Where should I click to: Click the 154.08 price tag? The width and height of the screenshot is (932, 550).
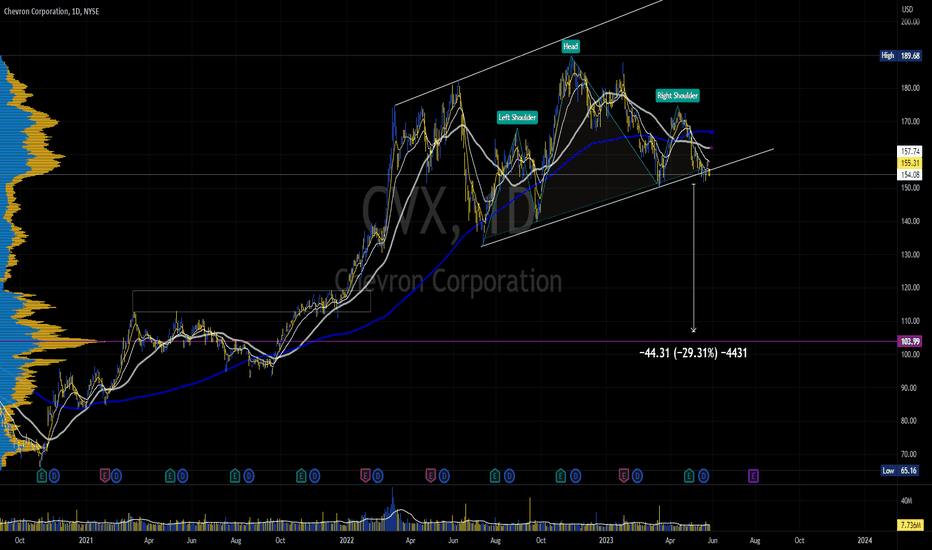pos(909,174)
